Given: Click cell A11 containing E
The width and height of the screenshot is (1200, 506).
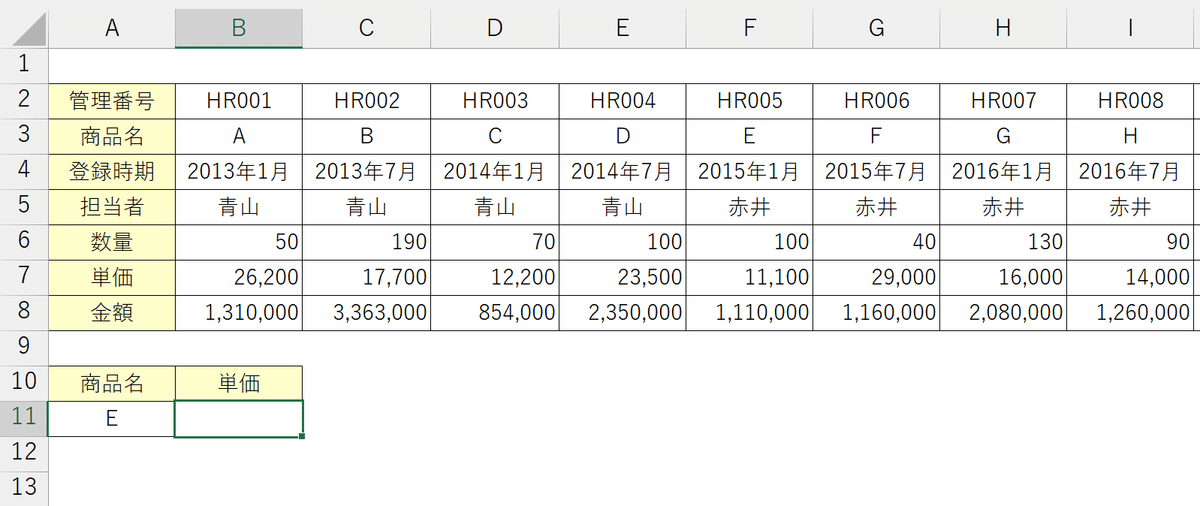Looking at the screenshot, I should tap(112, 418).
